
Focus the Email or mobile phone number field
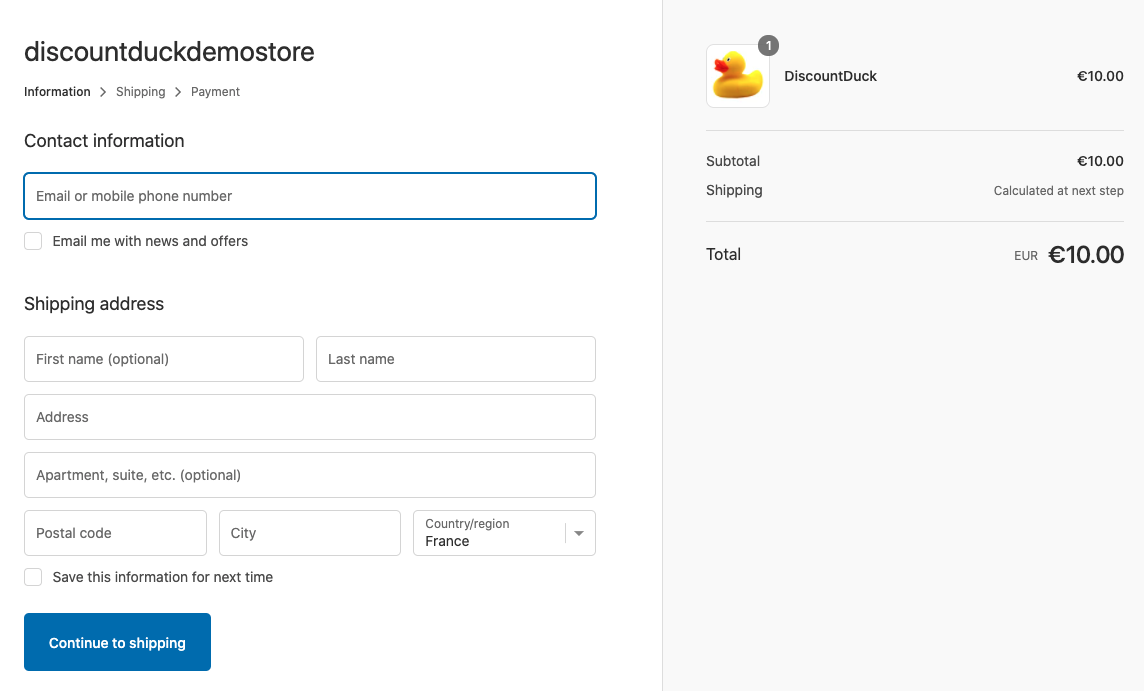tap(310, 196)
